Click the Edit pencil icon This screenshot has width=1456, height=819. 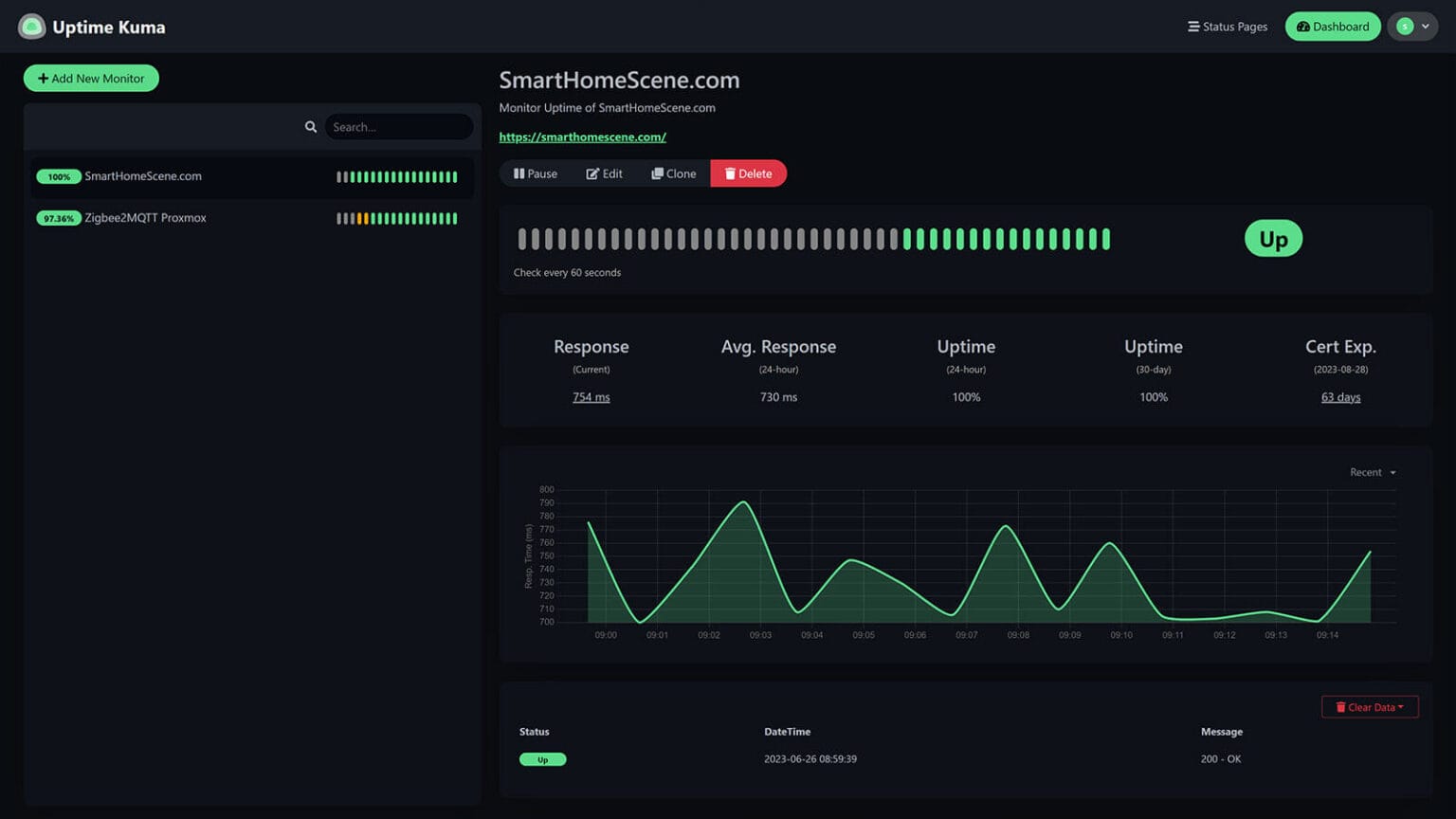pos(591,173)
